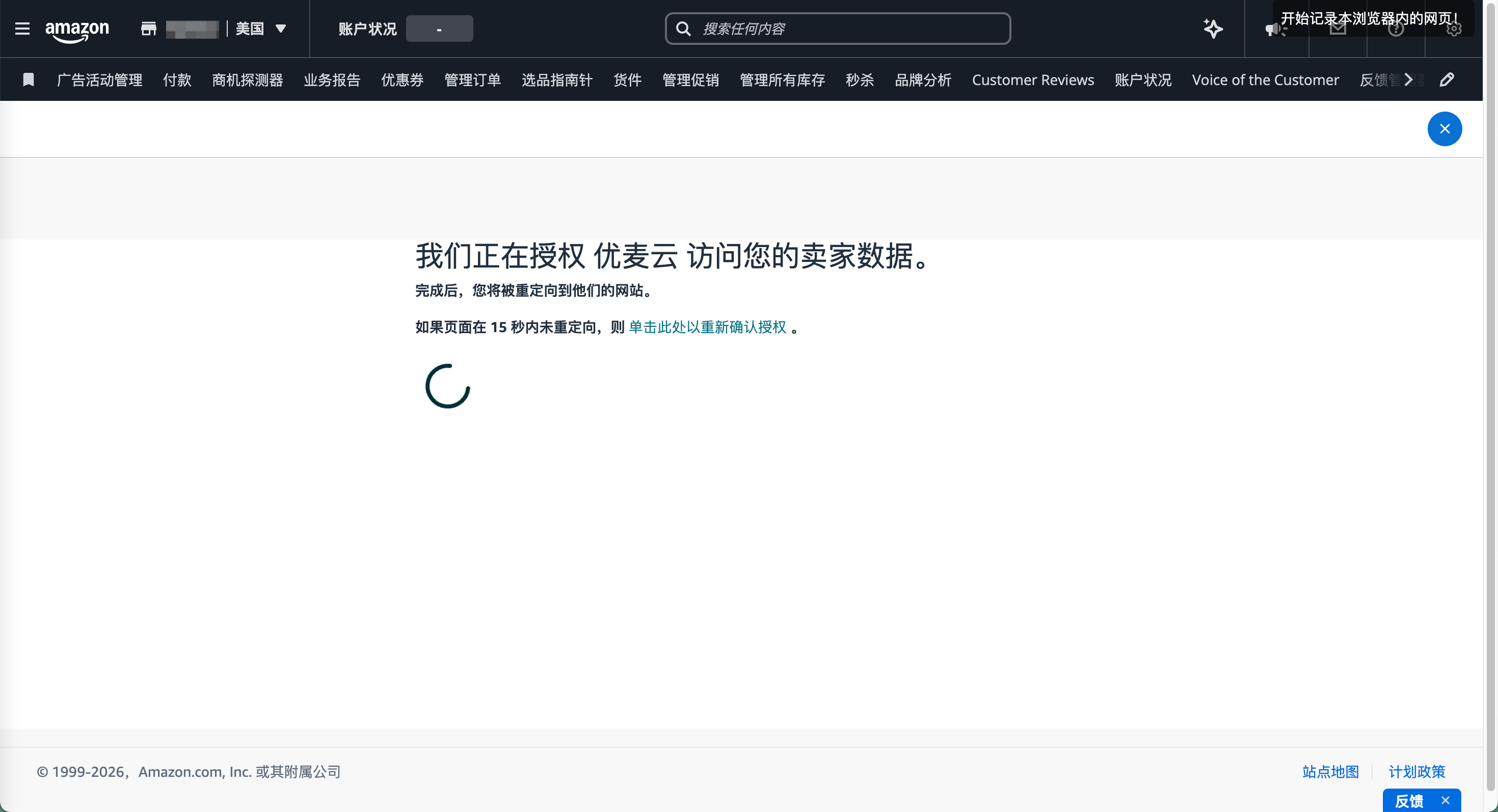Expand more favorites with right chevron
Image resolution: width=1498 pixels, height=812 pixels.
[x=1408, y=79]
